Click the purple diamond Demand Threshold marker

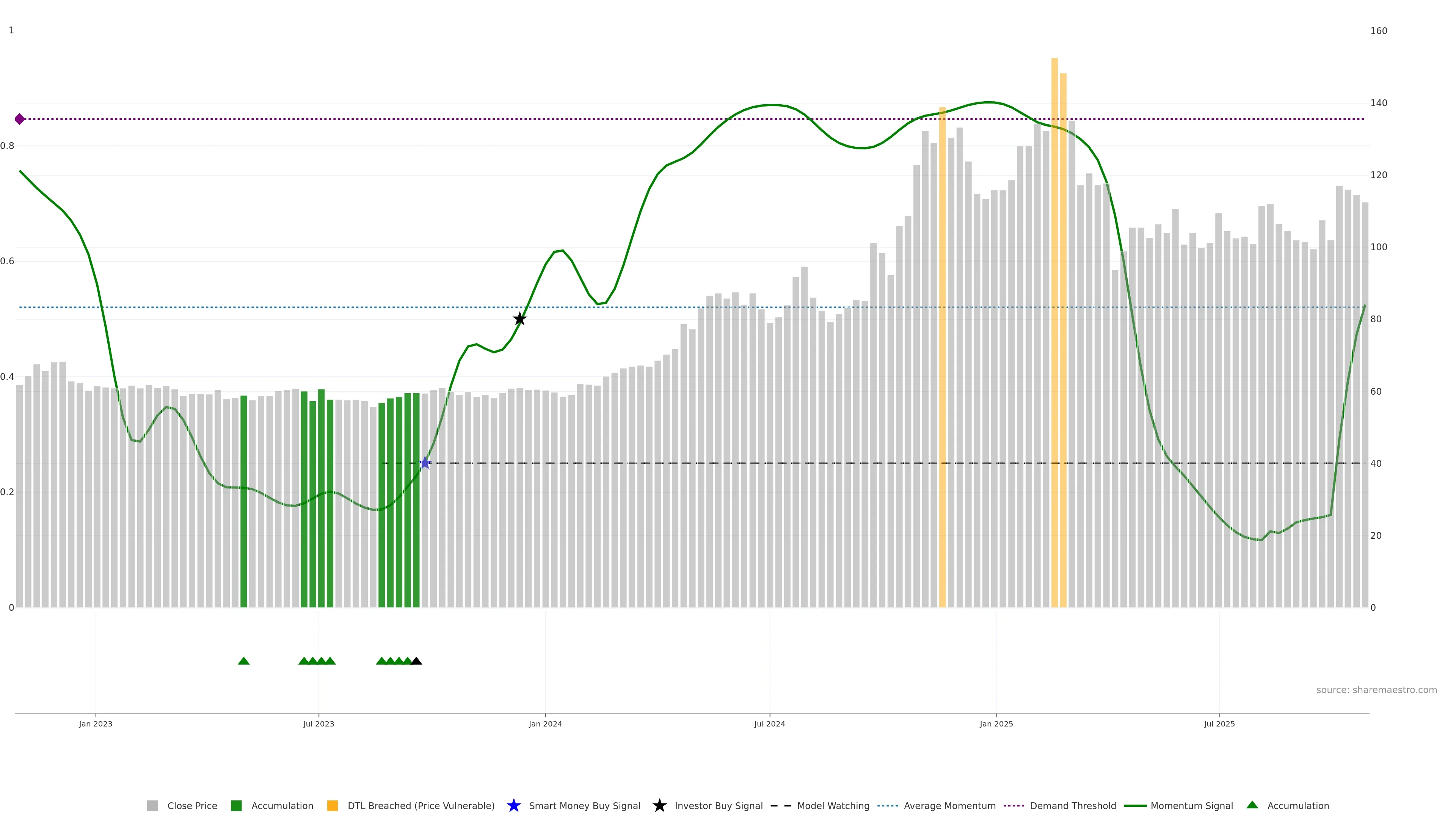pos(20,119)
